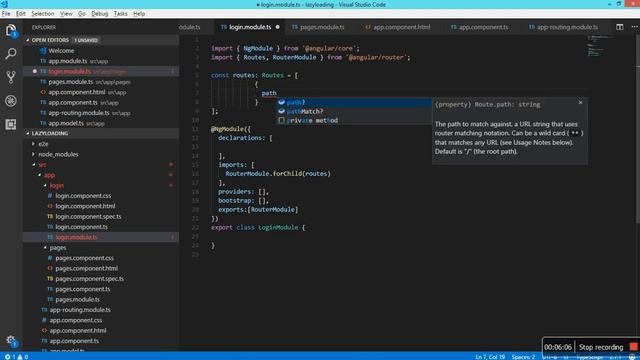Open the View menu
The width and height of the screenshot is (640, 360).
(x=66, y=13)
